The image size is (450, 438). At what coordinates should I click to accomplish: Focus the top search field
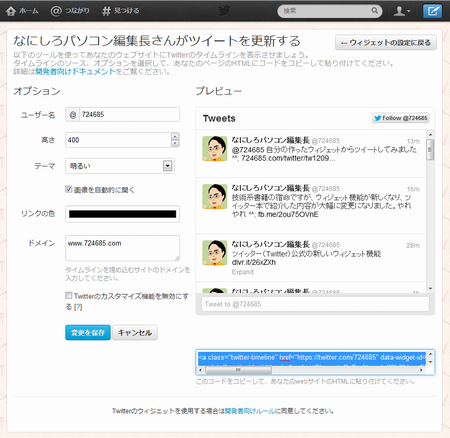click(x=330, y=11)
